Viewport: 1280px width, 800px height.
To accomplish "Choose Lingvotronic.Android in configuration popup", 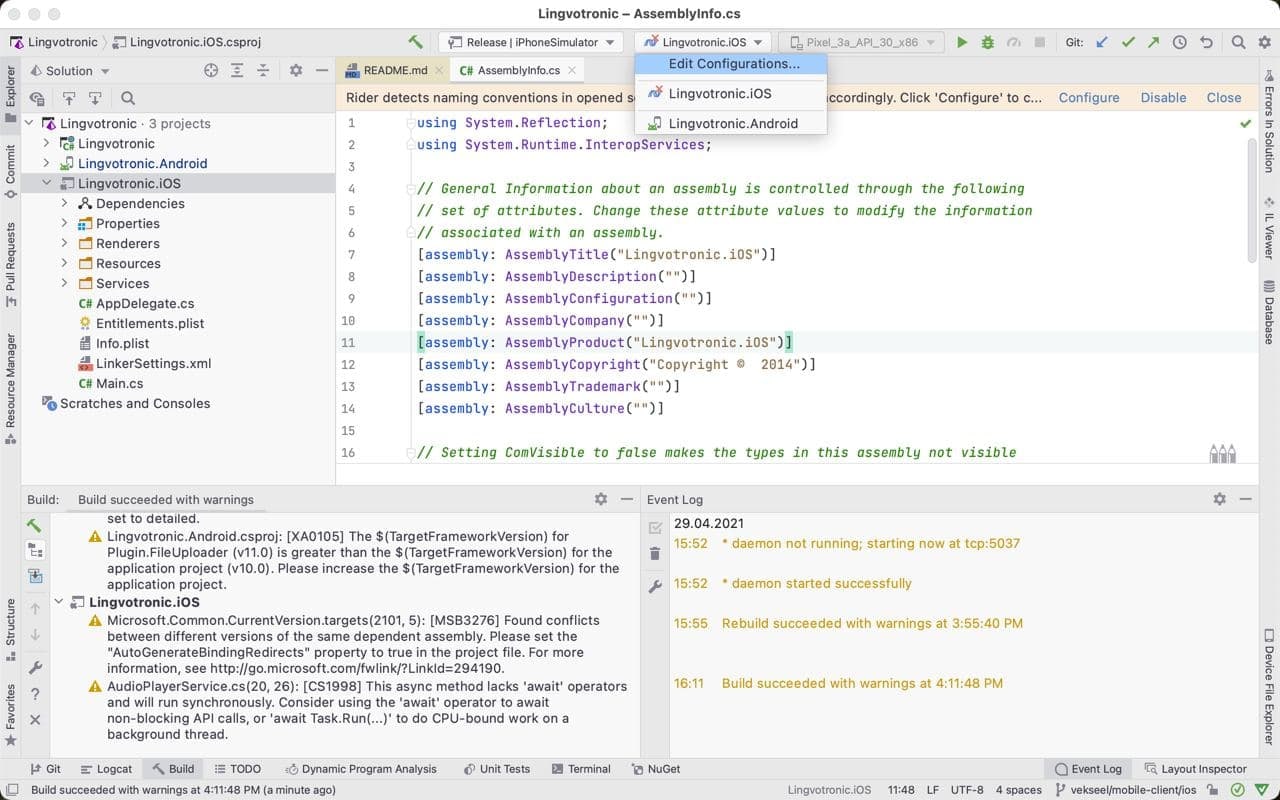I will click(x=733, y=123).
